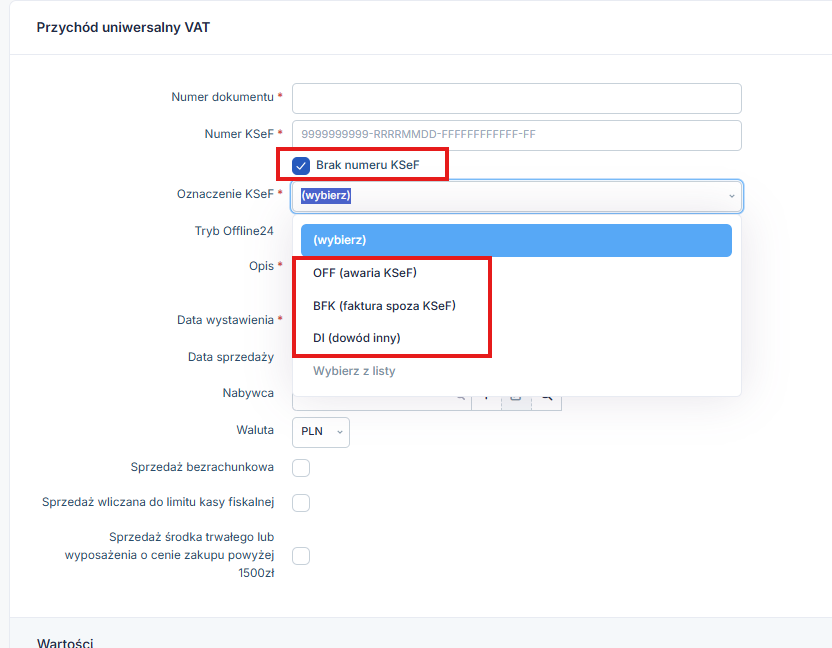832x648 pixels.
Task: Open the PLN currency dropdown
Action: (320, 432)
